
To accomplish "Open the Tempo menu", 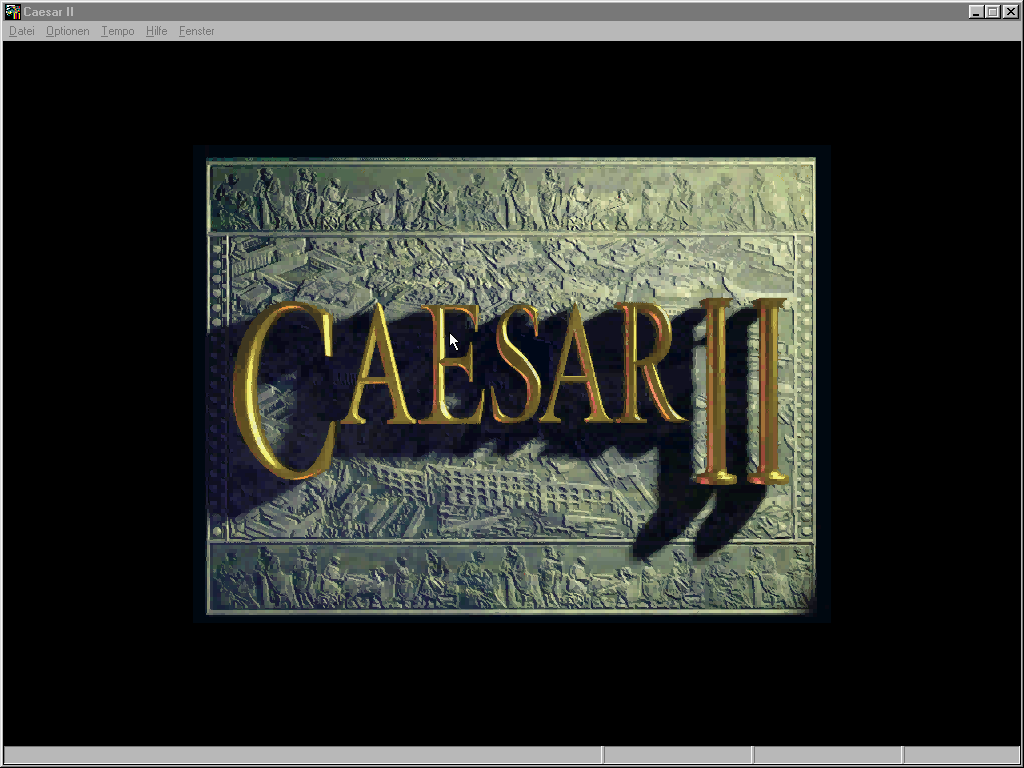I will coord(117,31).
